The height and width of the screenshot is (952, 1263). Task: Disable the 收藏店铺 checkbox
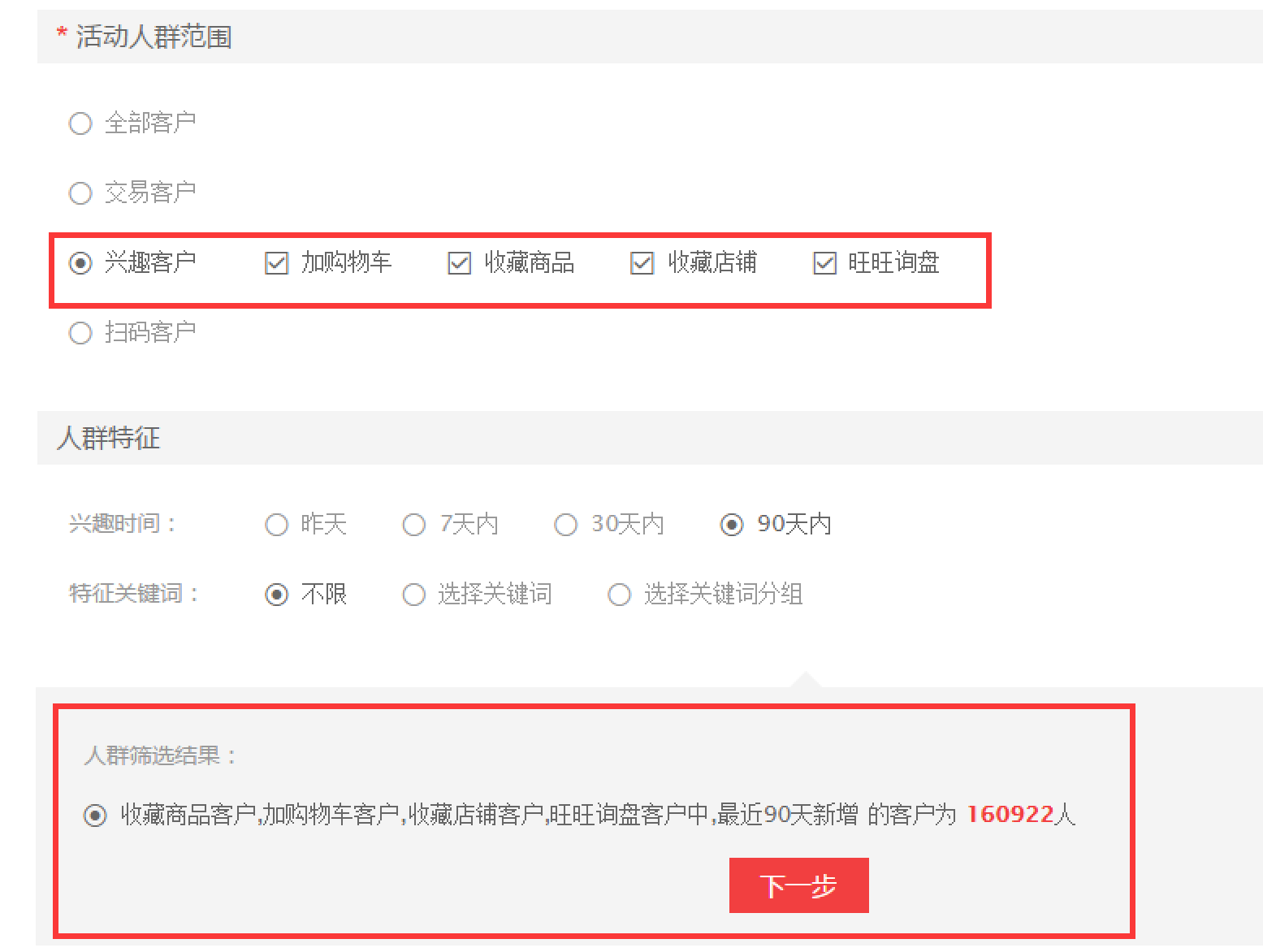(x=642, y=263)
